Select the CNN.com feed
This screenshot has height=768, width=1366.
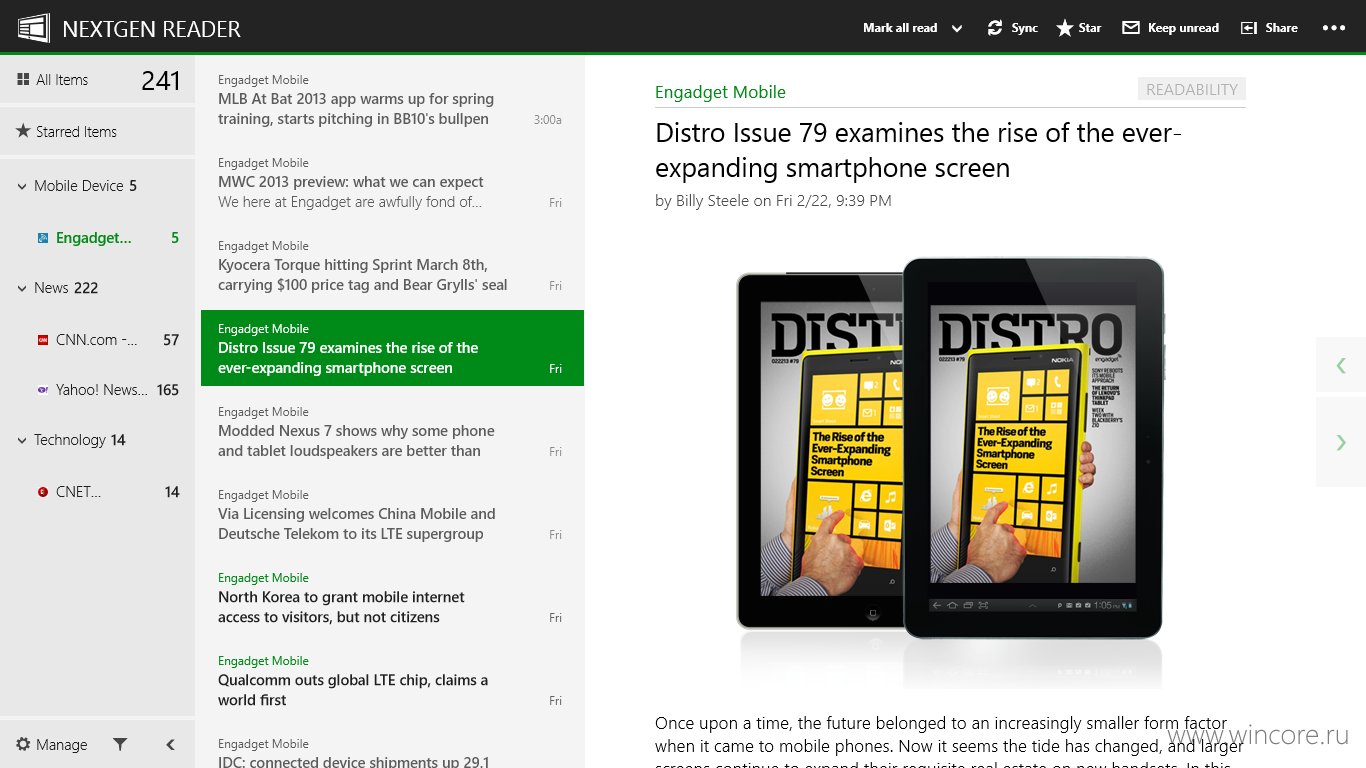coord(97,340)
